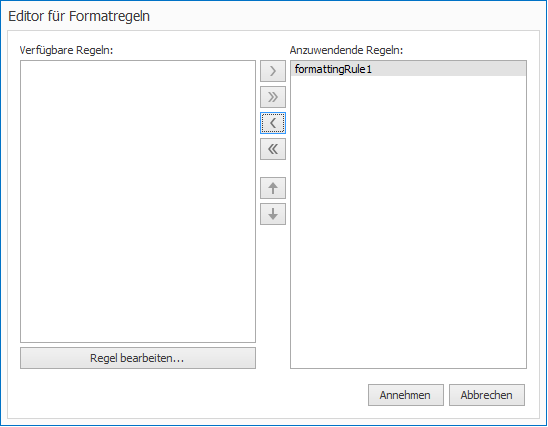The height and width of the screenshot is (427, 548).
Task: Focus the highlighted row right of formattingRule1 text
Action: coord(449,69)
